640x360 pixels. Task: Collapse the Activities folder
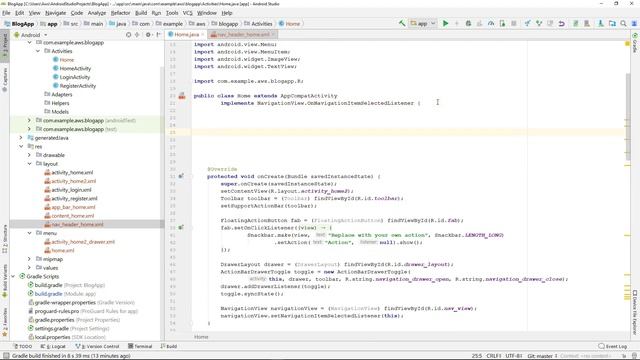(x=38, y=51)
